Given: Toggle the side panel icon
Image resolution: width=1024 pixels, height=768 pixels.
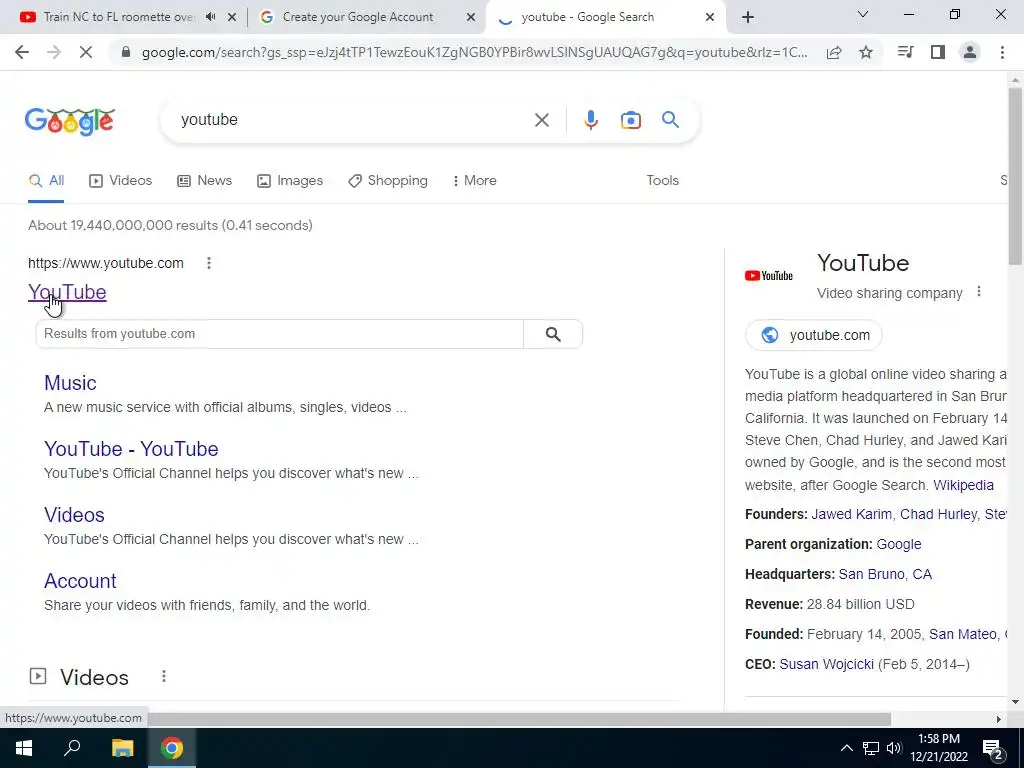Looking at the screenshot, I should (x=938, y=52).
